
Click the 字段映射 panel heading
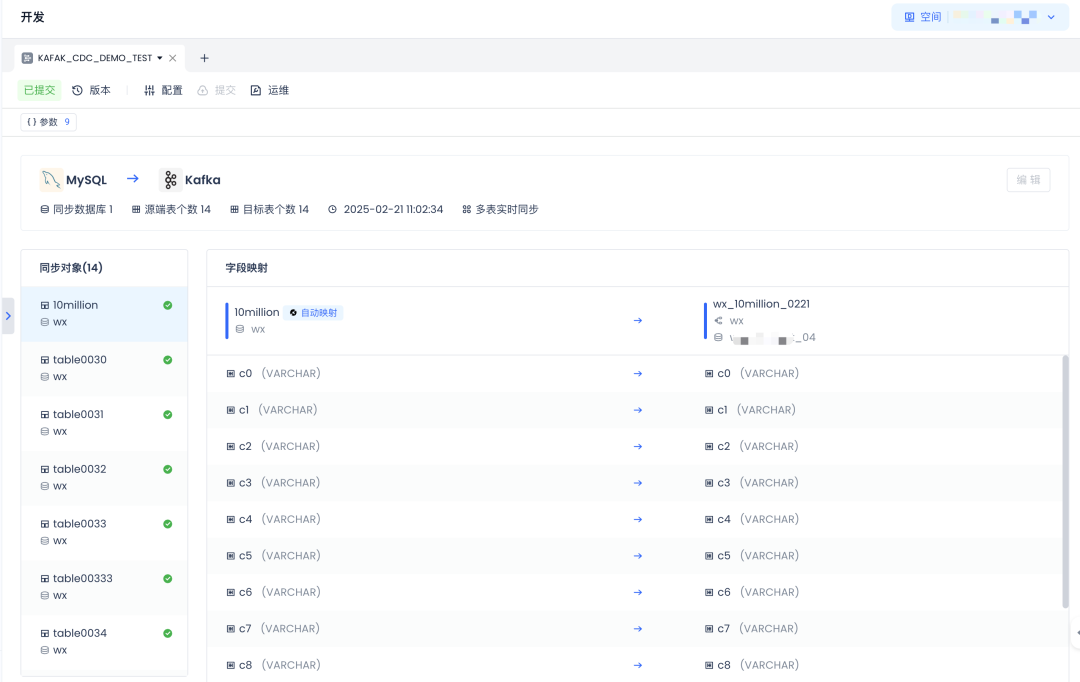(x=247, y=268)
